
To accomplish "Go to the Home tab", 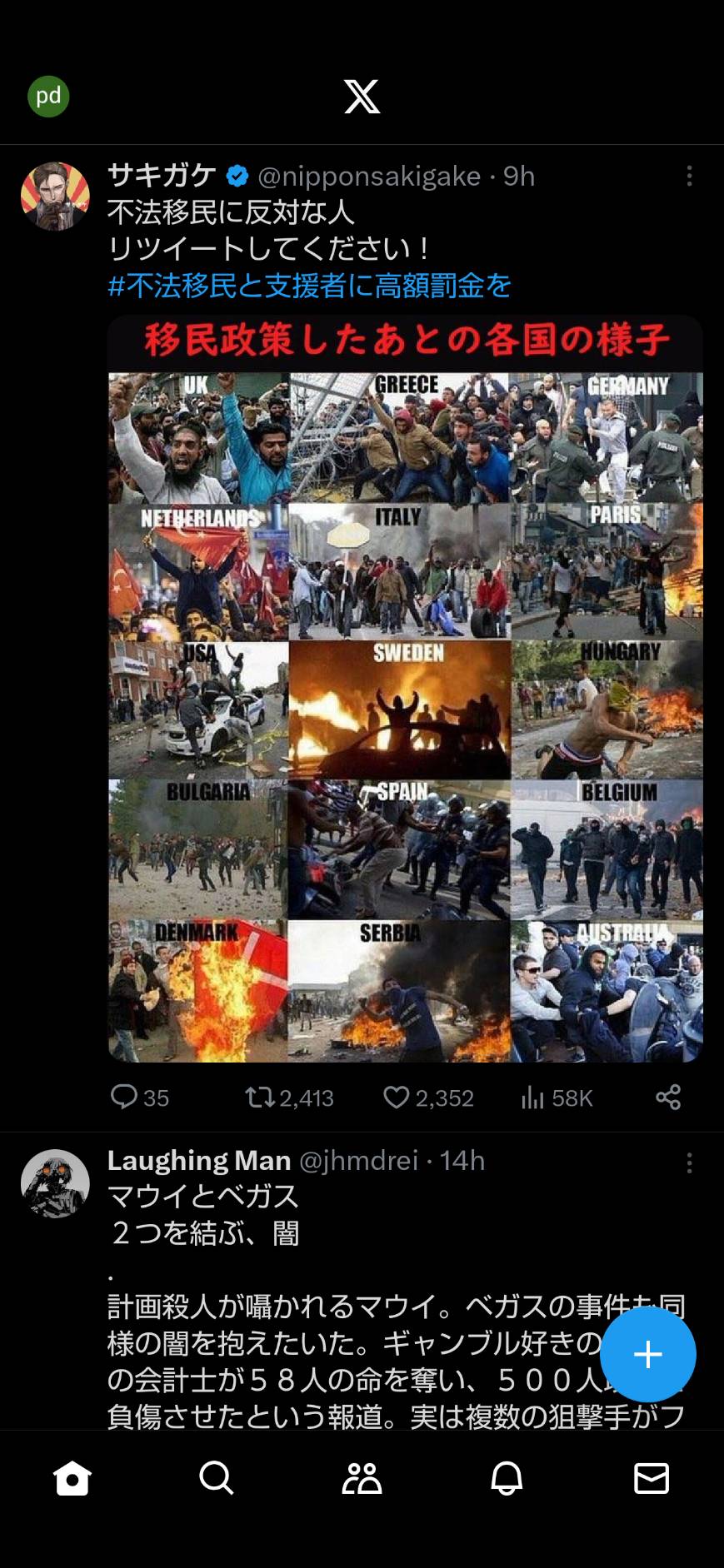I will tap(72, 1478).
